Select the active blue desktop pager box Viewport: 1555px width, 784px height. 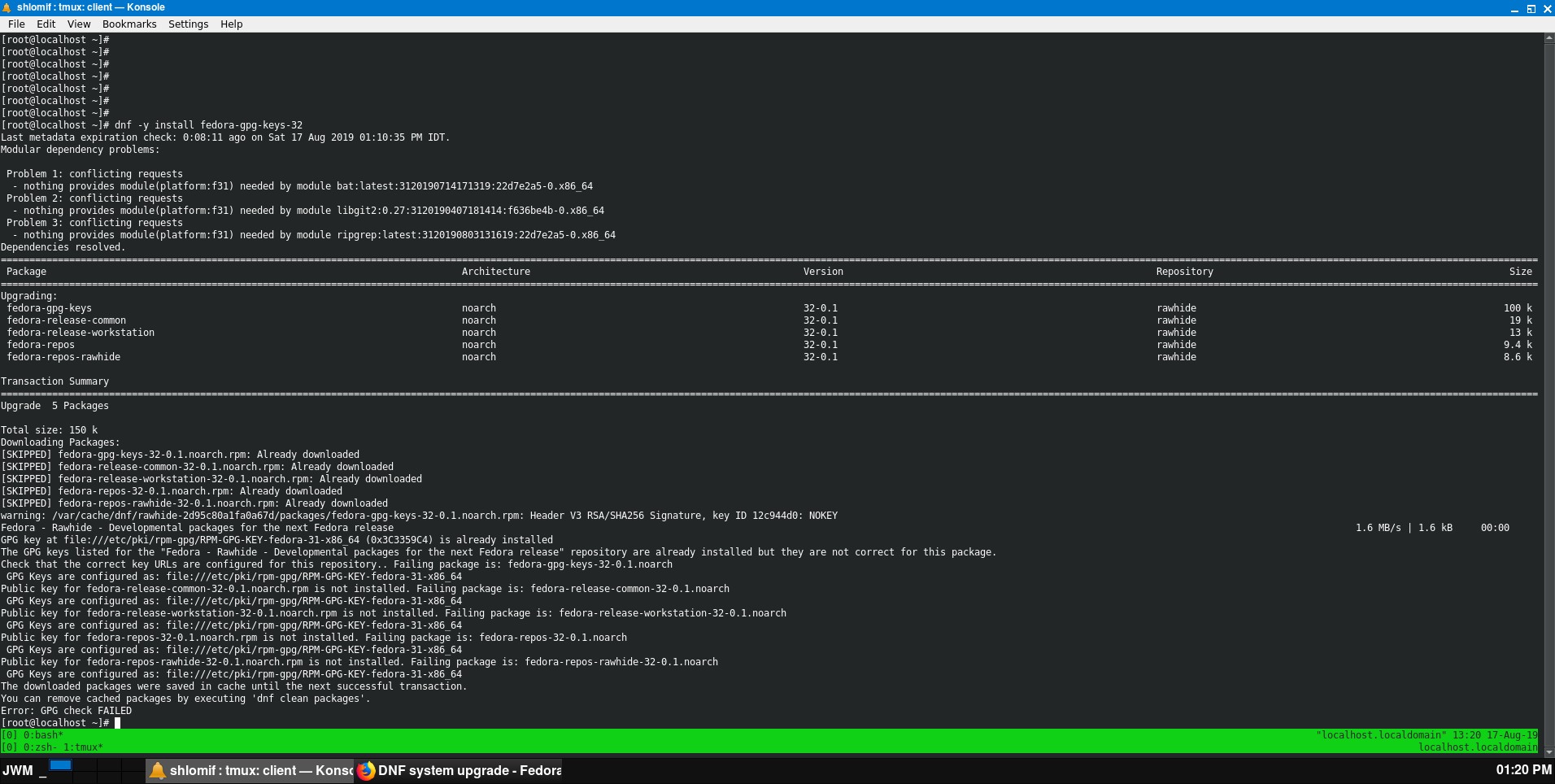click(61, 764)
